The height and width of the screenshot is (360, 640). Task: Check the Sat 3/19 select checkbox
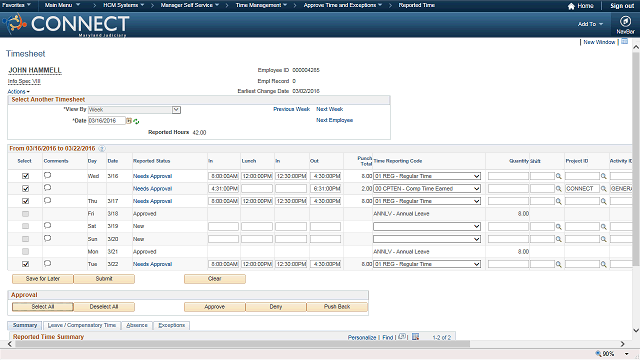25,227
